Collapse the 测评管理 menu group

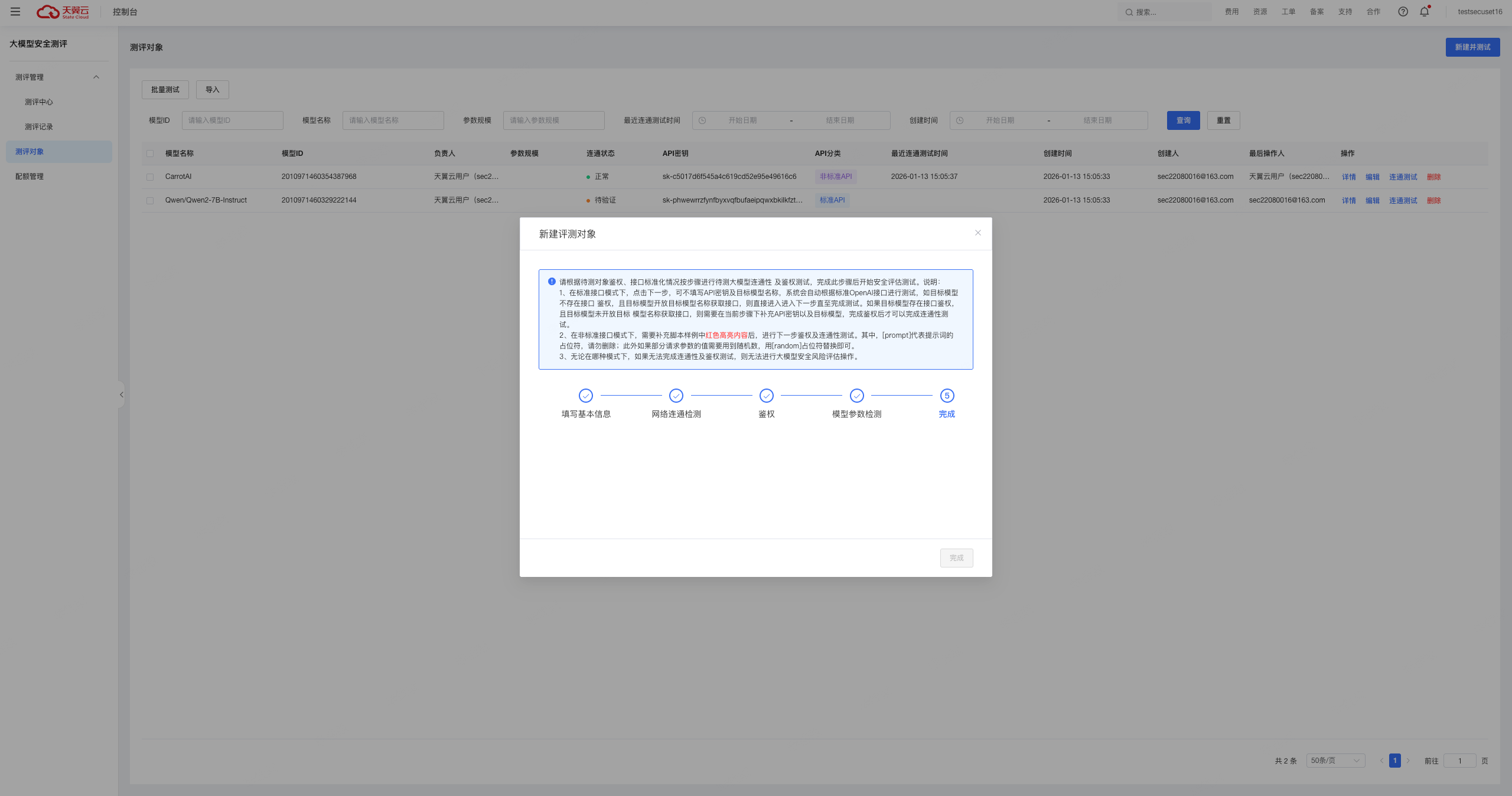[96, 77]
